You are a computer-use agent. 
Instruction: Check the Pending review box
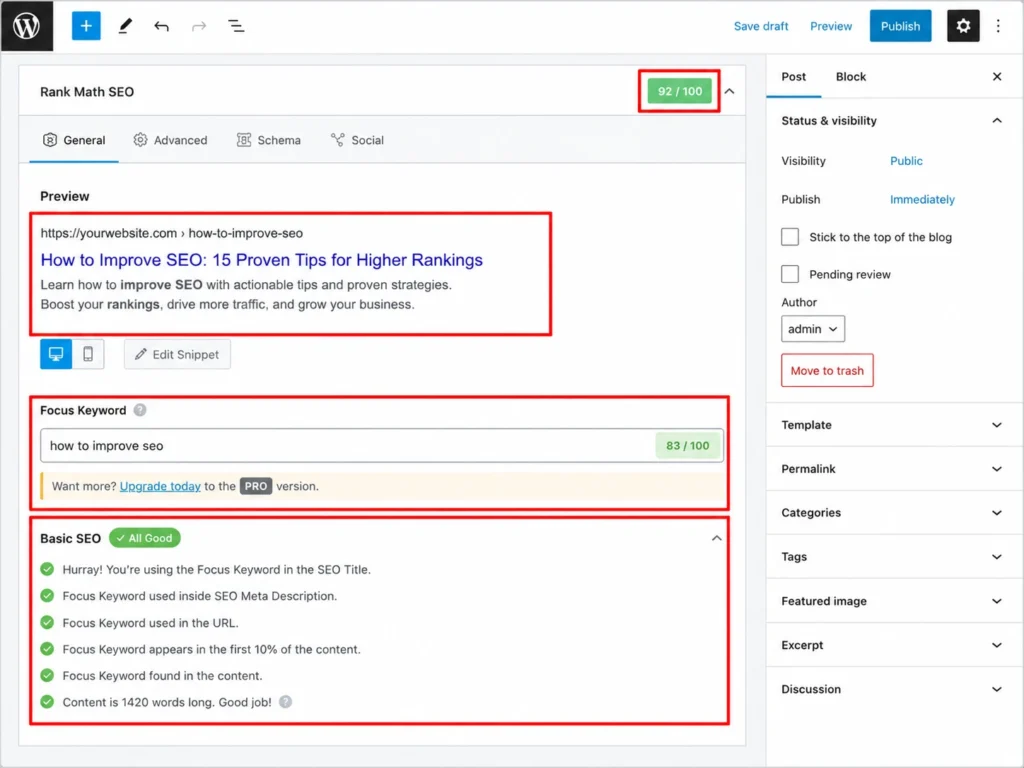(x=790, y=274)
